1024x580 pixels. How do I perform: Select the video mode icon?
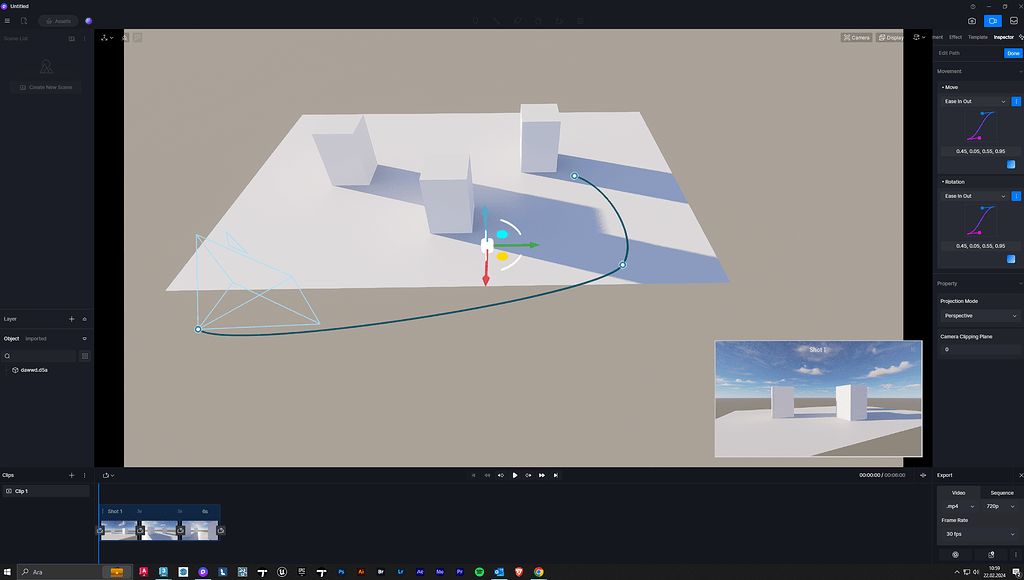tap(993, 21)
